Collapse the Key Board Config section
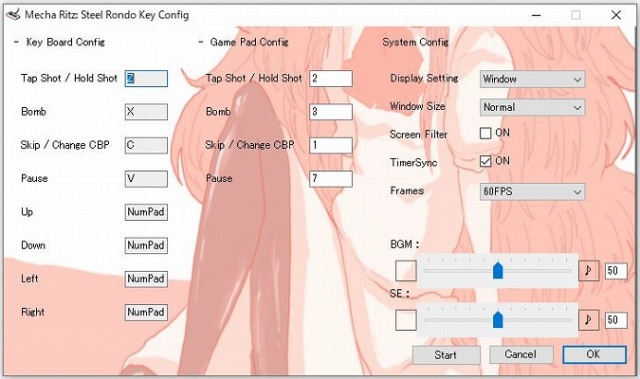The height and width of the screenshot is (379, 640). [x=16, y=42]
